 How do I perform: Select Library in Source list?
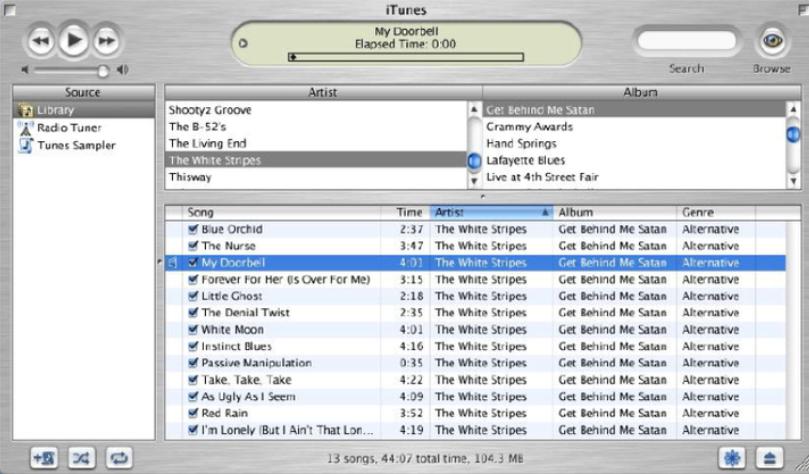(x=84, y=110)
